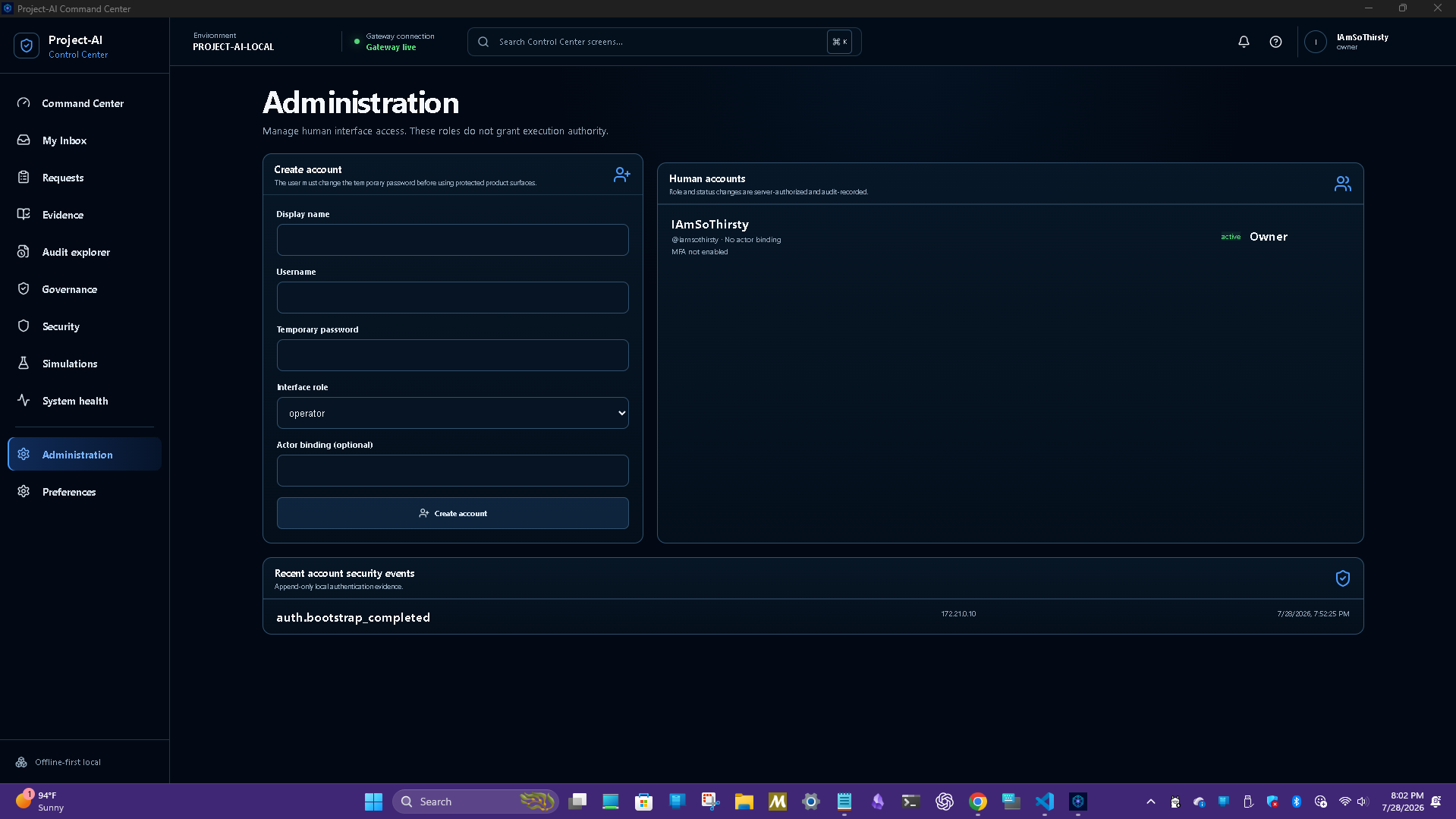Click the Preferences gear icon
1456x819 pixels.
point(24,491)
